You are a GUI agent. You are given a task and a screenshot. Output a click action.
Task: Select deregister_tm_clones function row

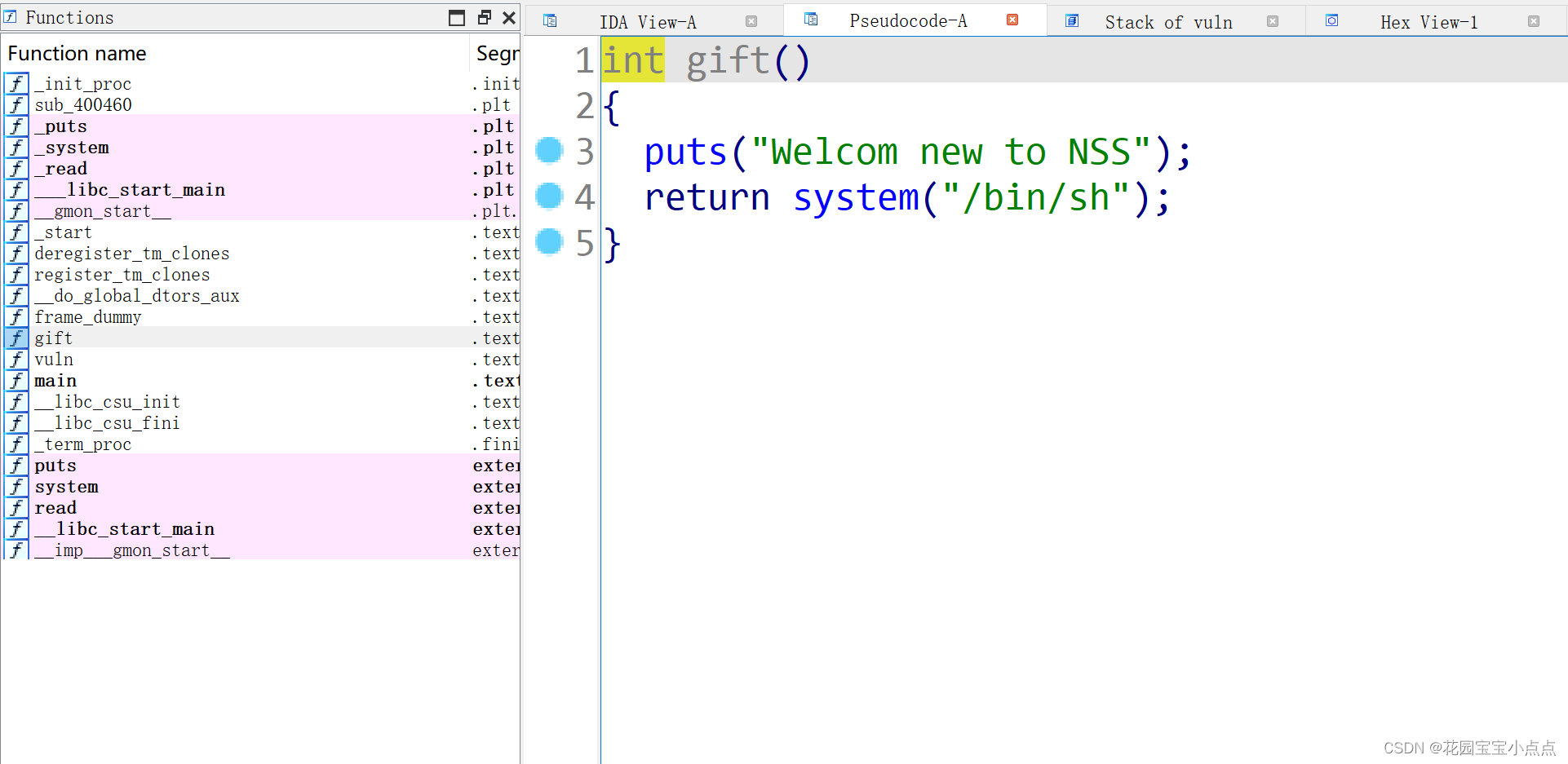[x=260, y=254]
